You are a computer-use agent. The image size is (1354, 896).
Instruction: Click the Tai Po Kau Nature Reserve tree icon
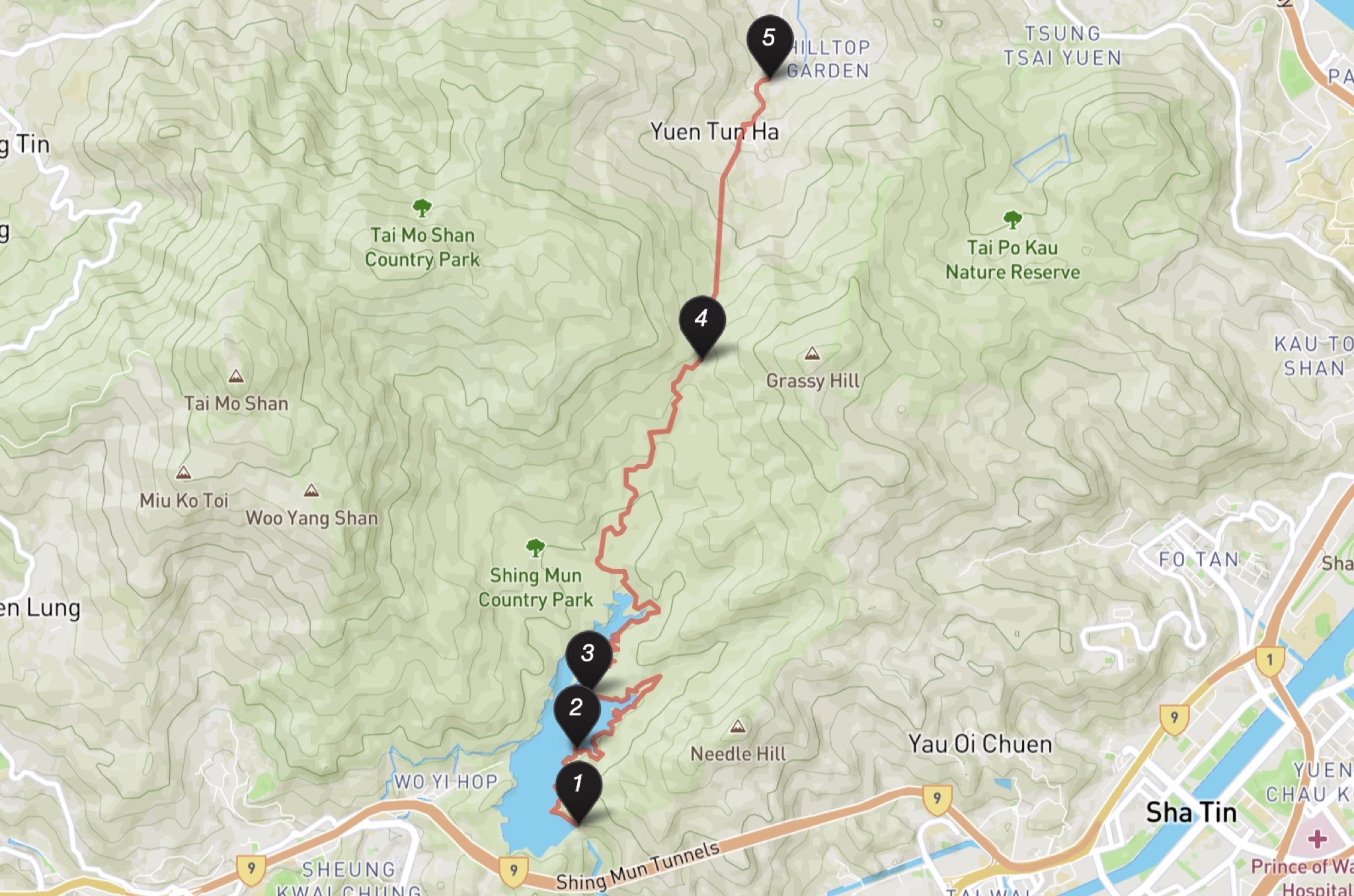point(1012,220)
